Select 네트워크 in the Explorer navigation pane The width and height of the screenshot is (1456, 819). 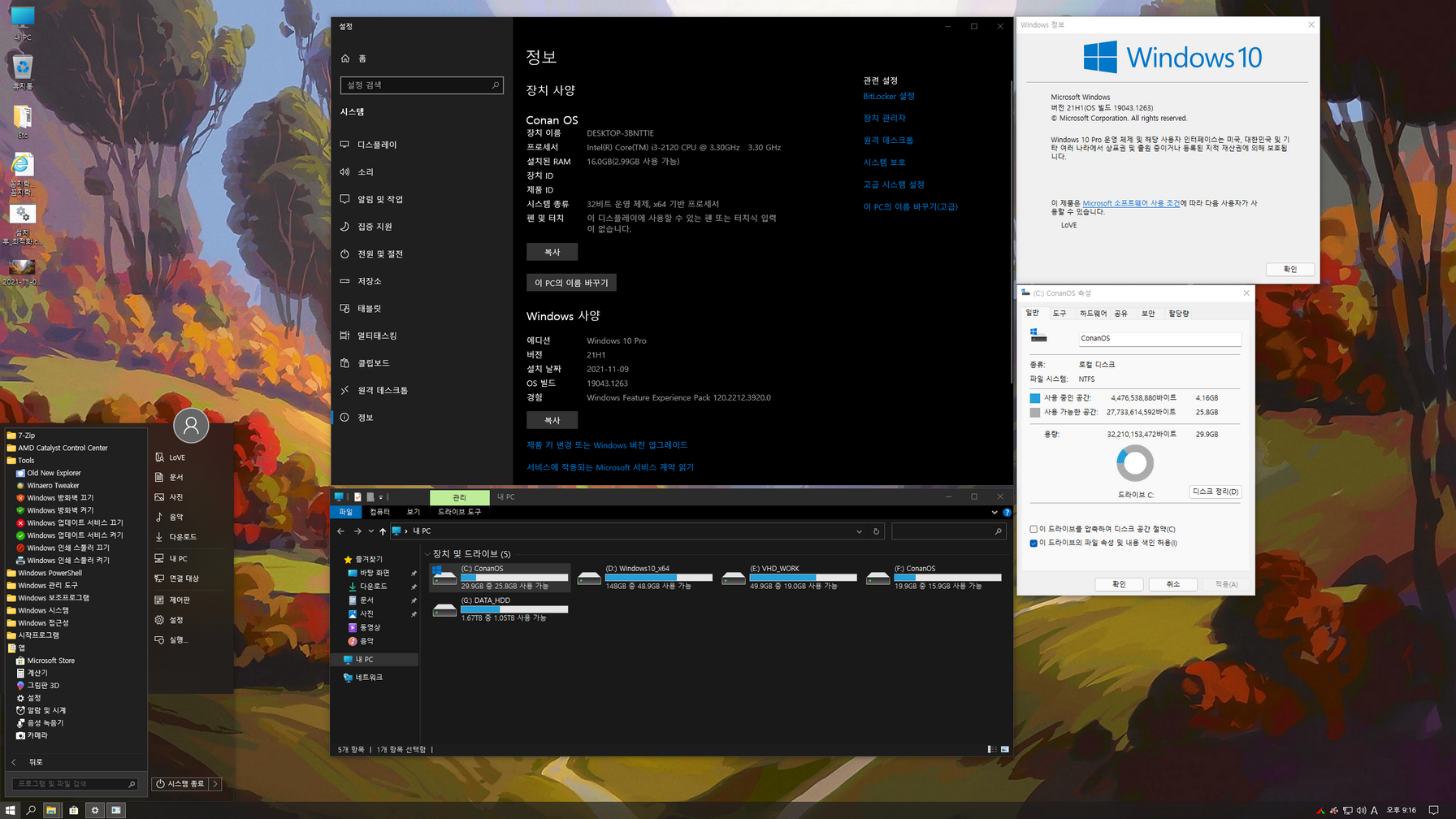(x=368, y=678)
